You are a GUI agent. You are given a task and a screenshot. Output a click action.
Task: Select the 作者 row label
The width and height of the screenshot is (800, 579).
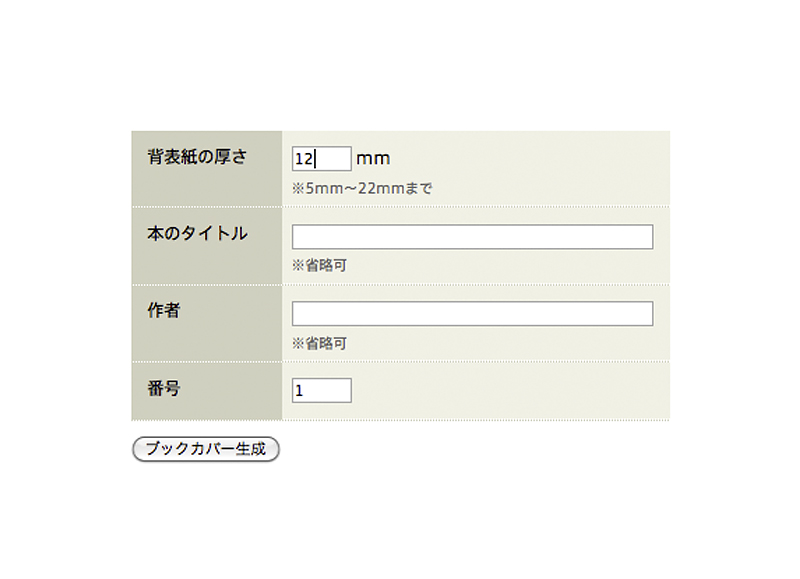click(164, 310)
